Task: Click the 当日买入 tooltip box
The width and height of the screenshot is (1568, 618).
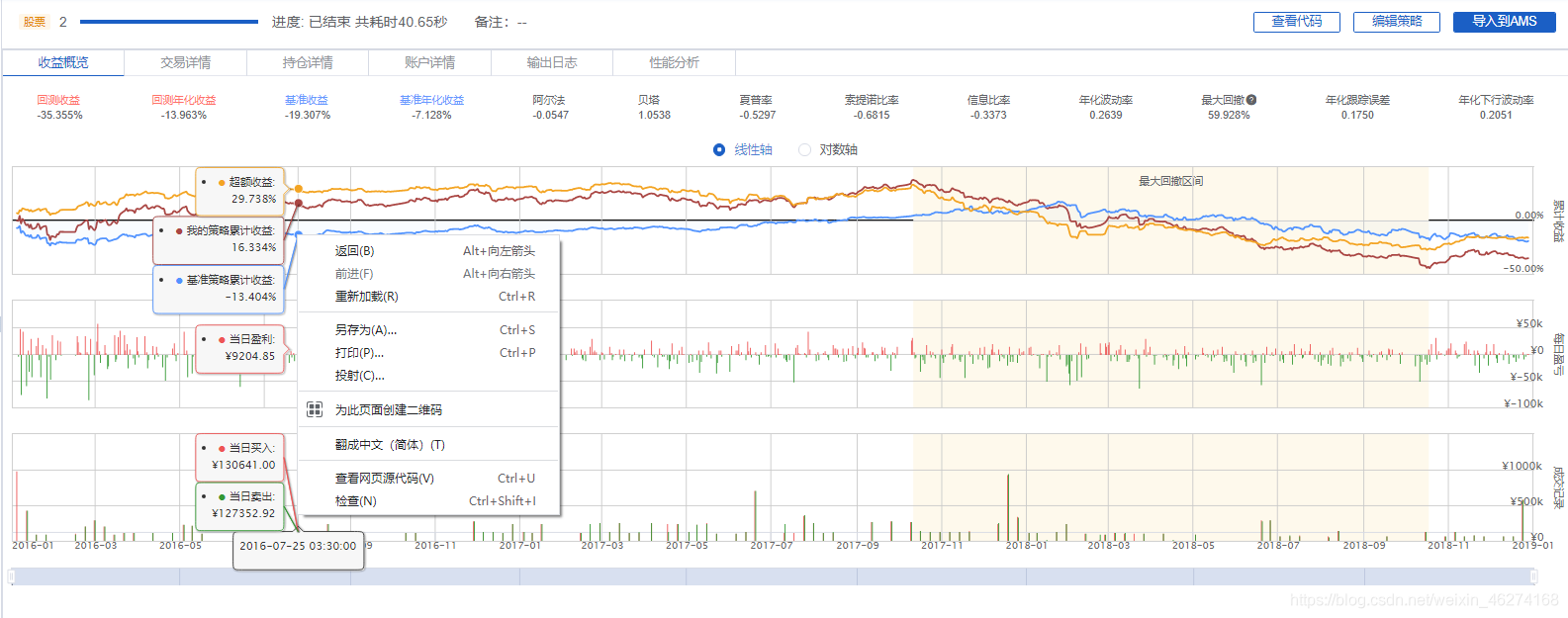Action: pyautogui.click(x=239, y=457)
